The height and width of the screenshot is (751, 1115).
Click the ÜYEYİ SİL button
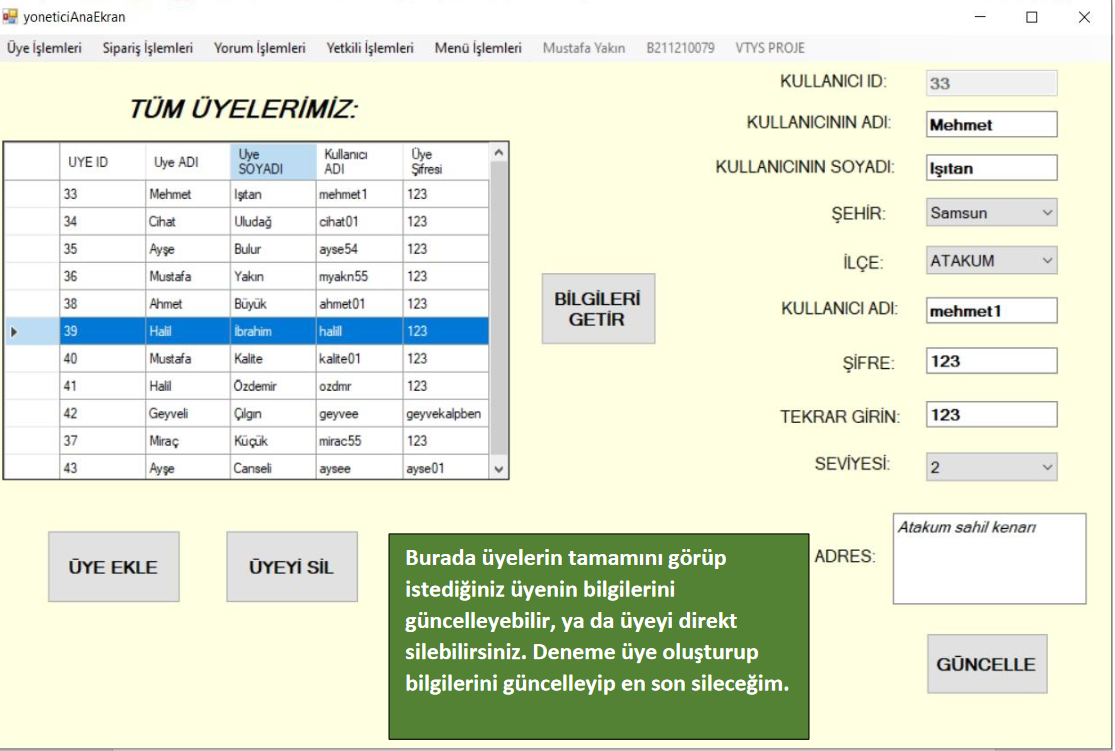pos(291,567)
